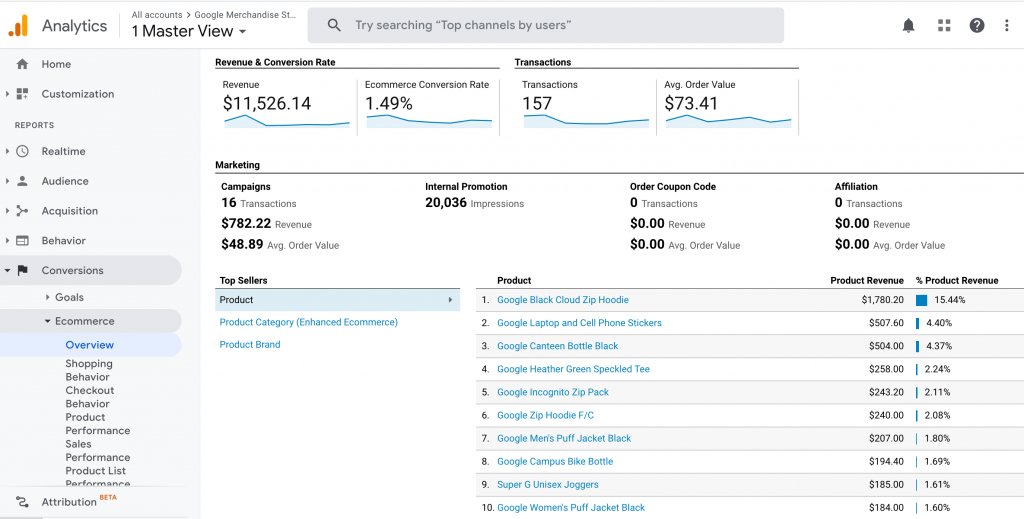Image resolution: width=1024 pixels, height=519 pixels.
Task: Click the Avg. Order Value sparkline
Action: [x=728, y=121]
